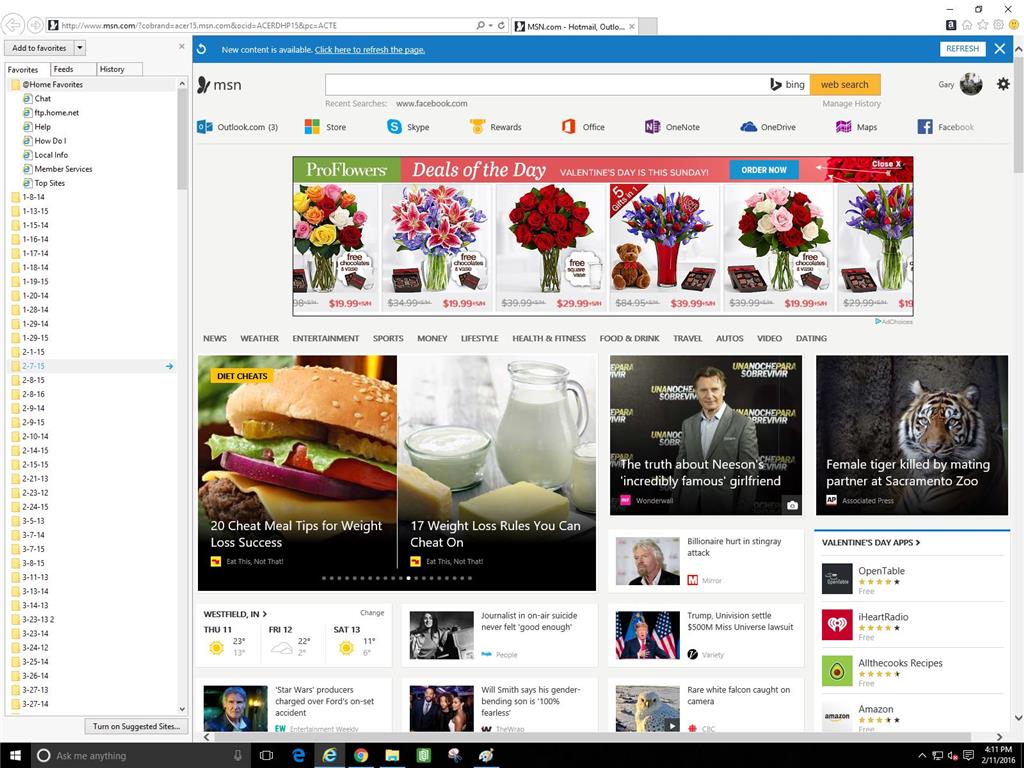
Task: Click Gary's profile picture
Action: (x=971, y=84)
